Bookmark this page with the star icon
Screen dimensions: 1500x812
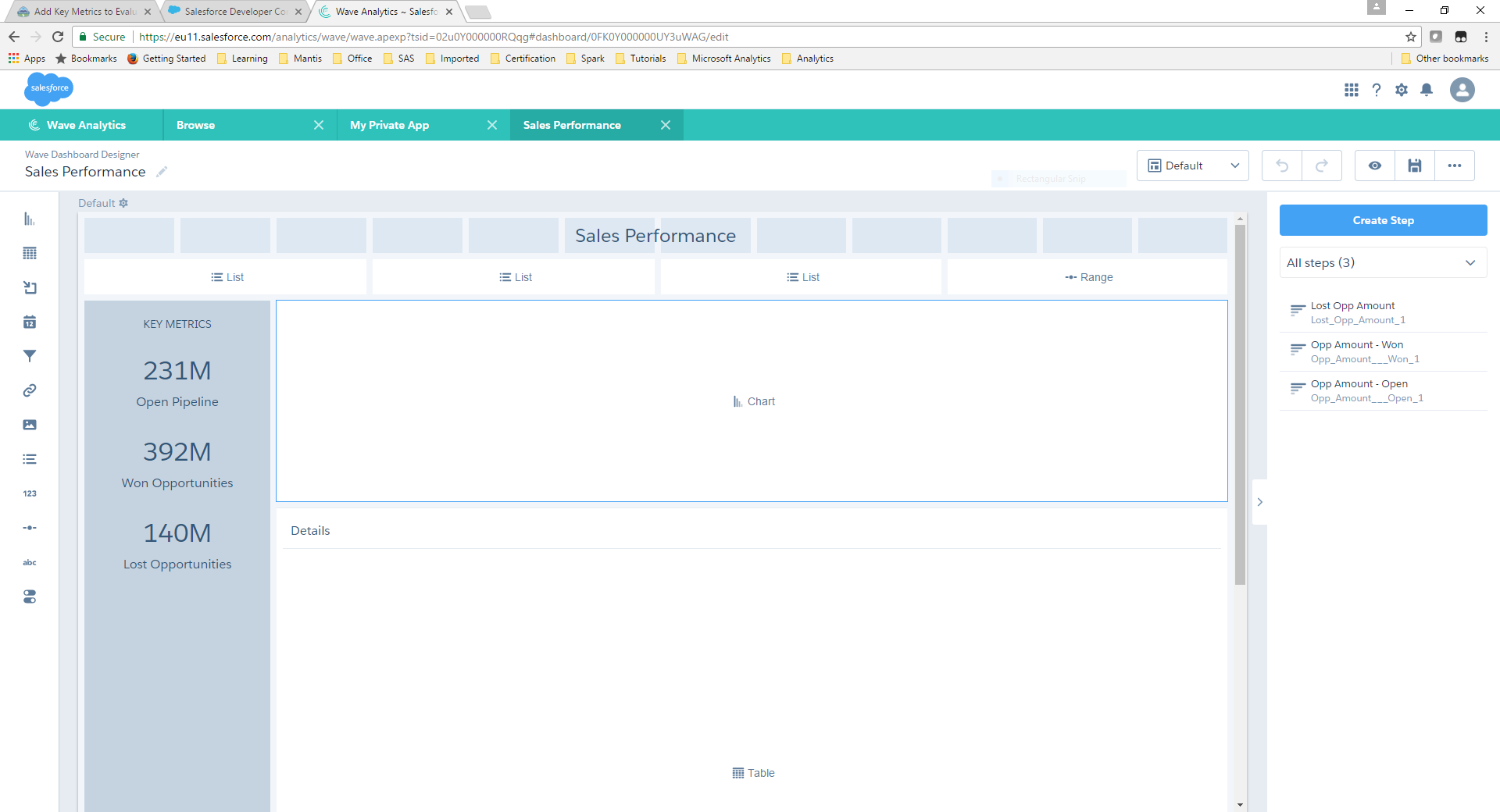point(1411,37)
